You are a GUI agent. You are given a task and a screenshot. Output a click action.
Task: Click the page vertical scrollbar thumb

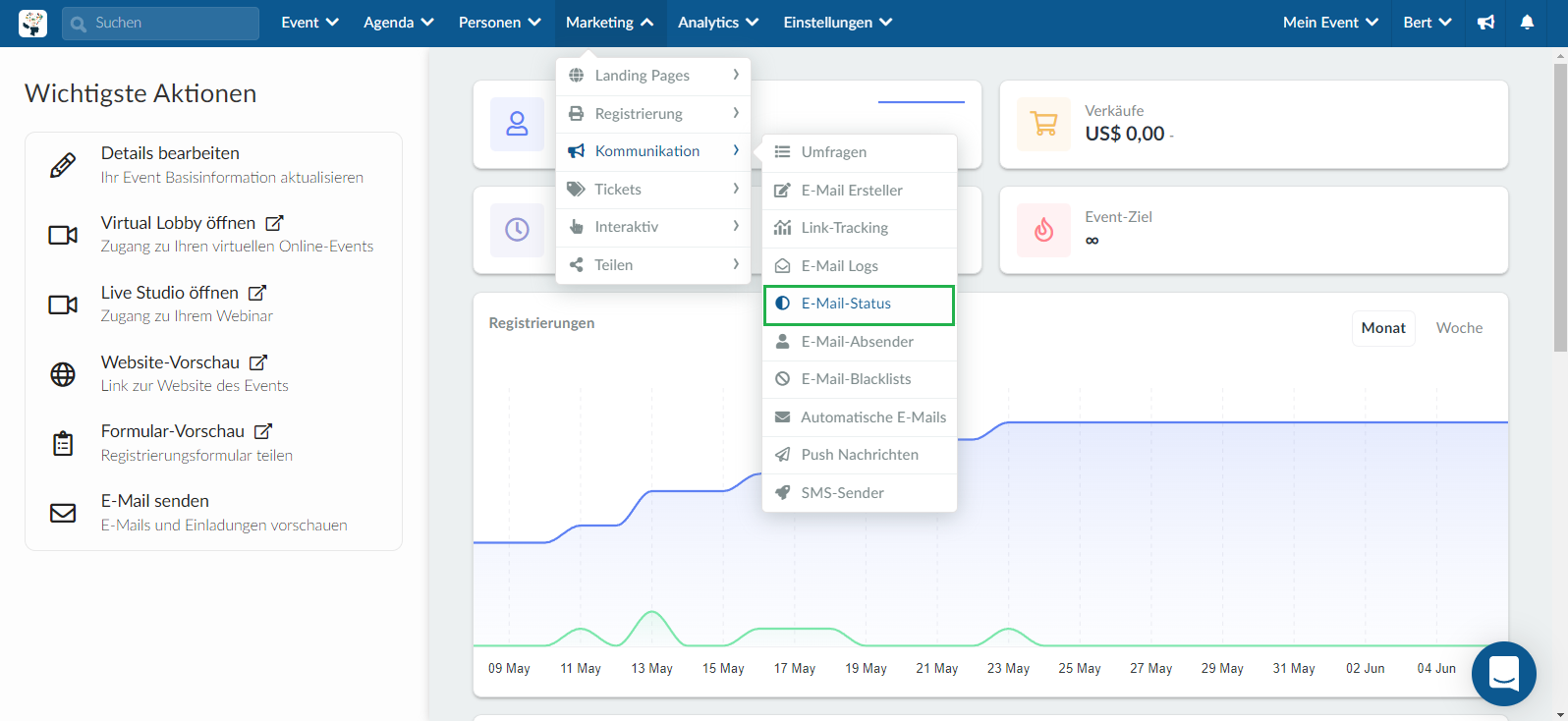1560,206
